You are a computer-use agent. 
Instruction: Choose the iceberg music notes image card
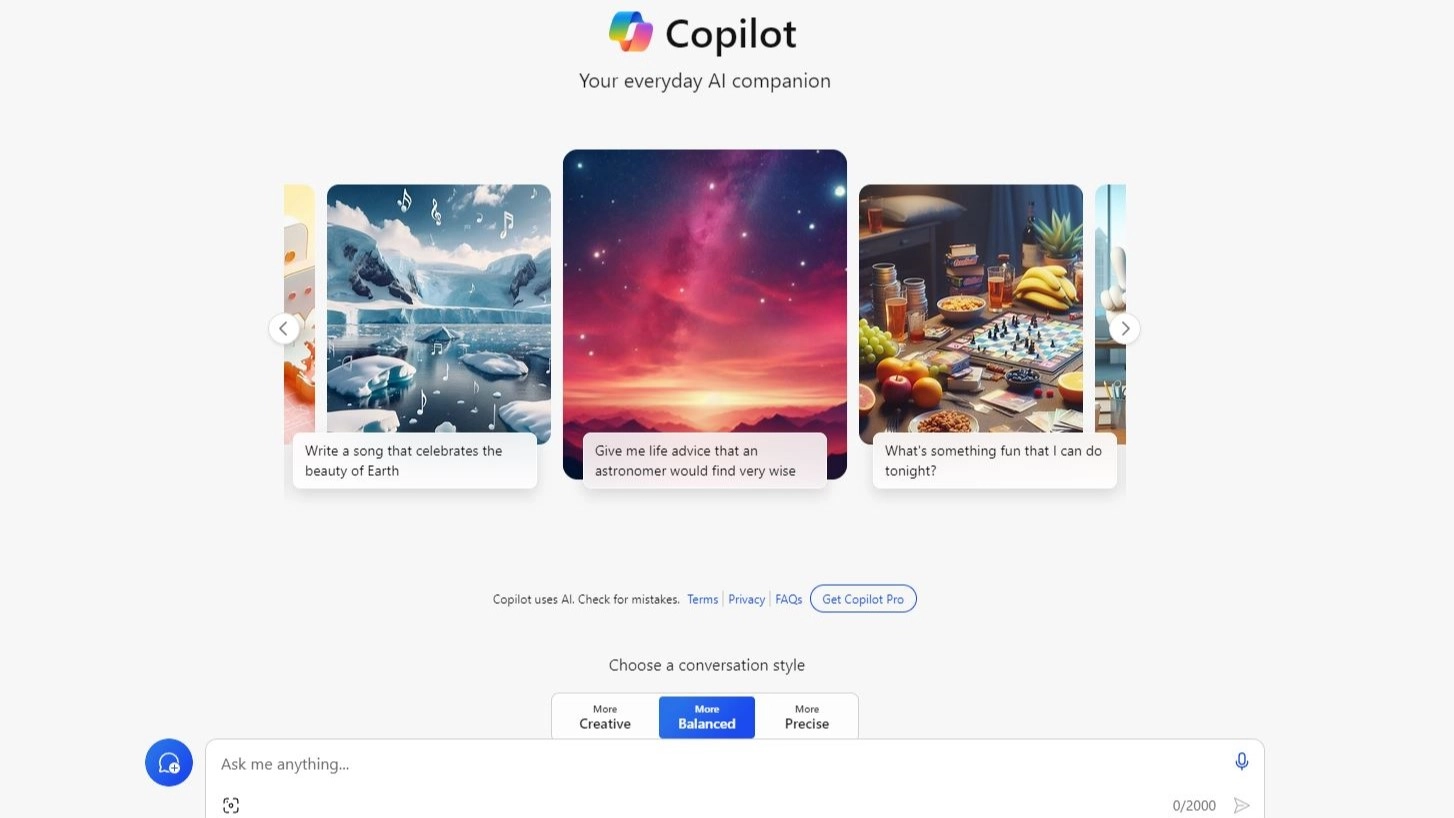point(439,314)
